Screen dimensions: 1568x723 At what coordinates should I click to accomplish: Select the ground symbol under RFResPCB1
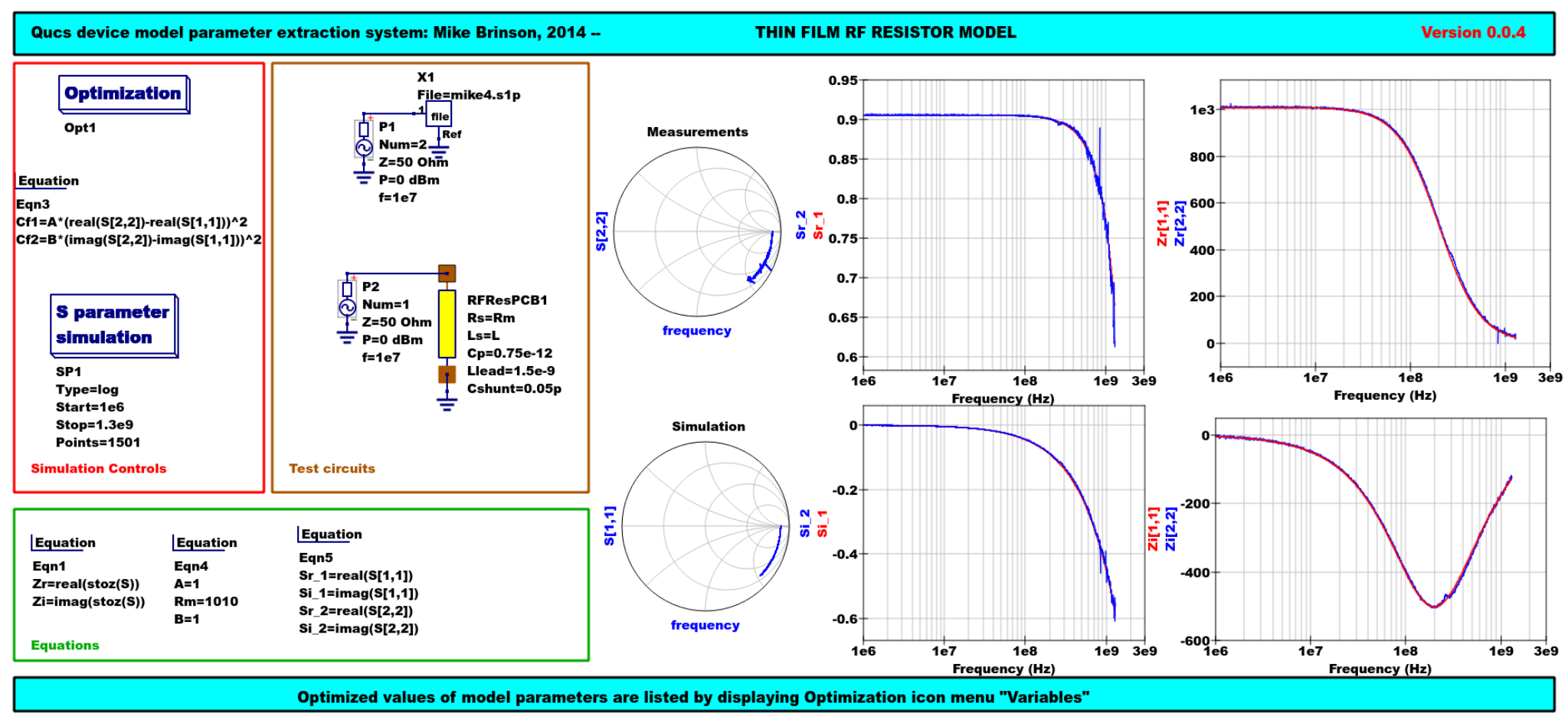(447, 404)
